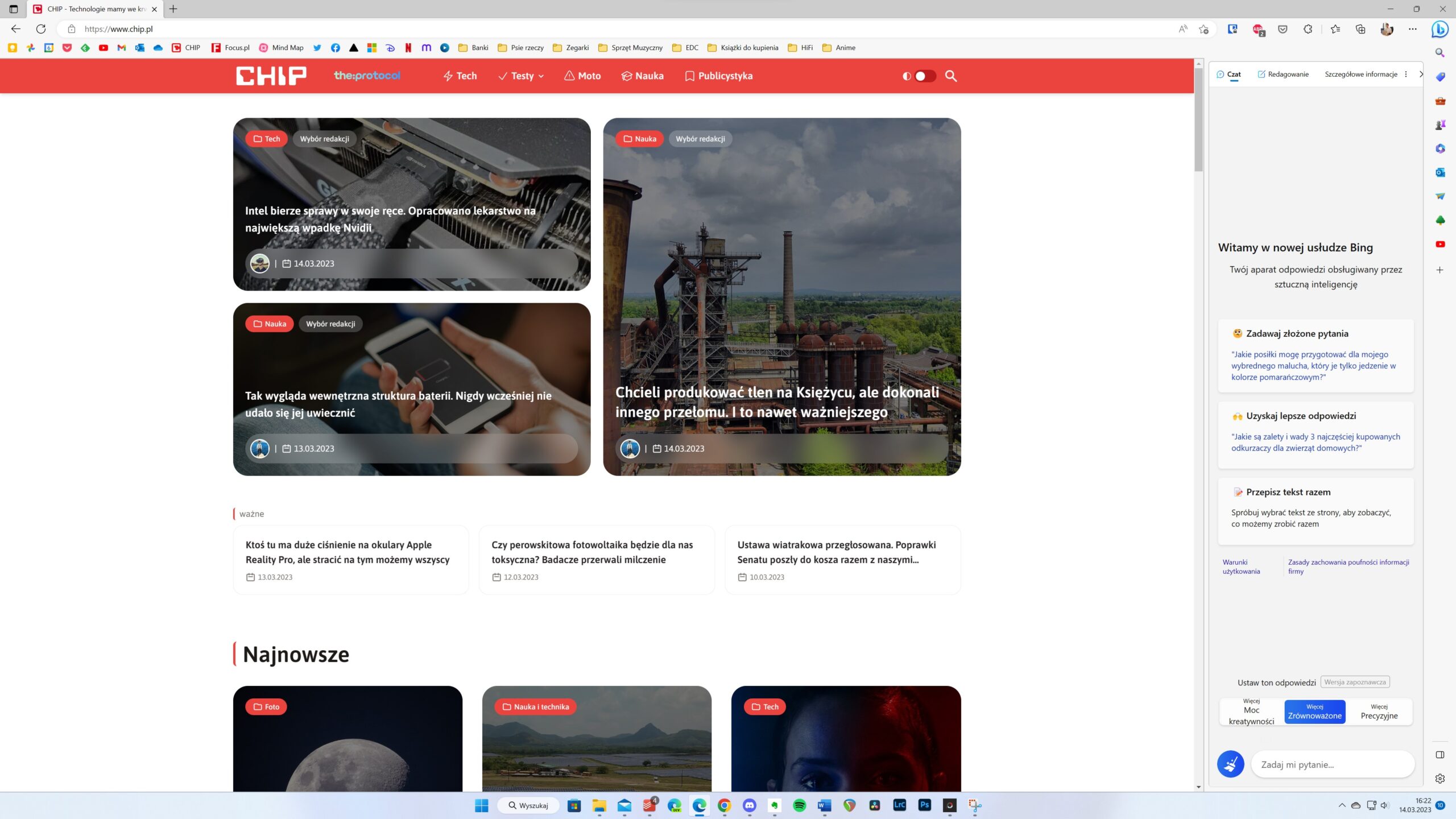The image size is (1456, 819).
Task: Select the Moc kreatywności response tone
Action: pos(1251,712)
